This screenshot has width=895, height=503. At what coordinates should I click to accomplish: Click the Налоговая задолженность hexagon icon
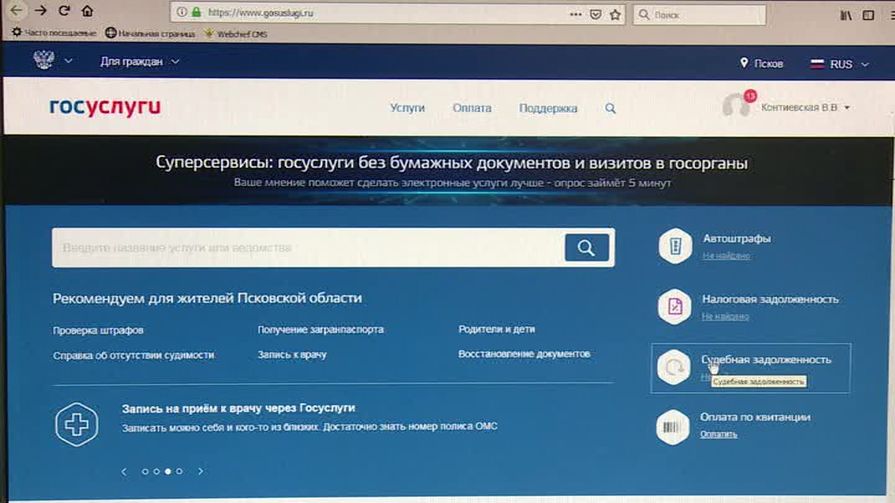[x=675, y=307]
